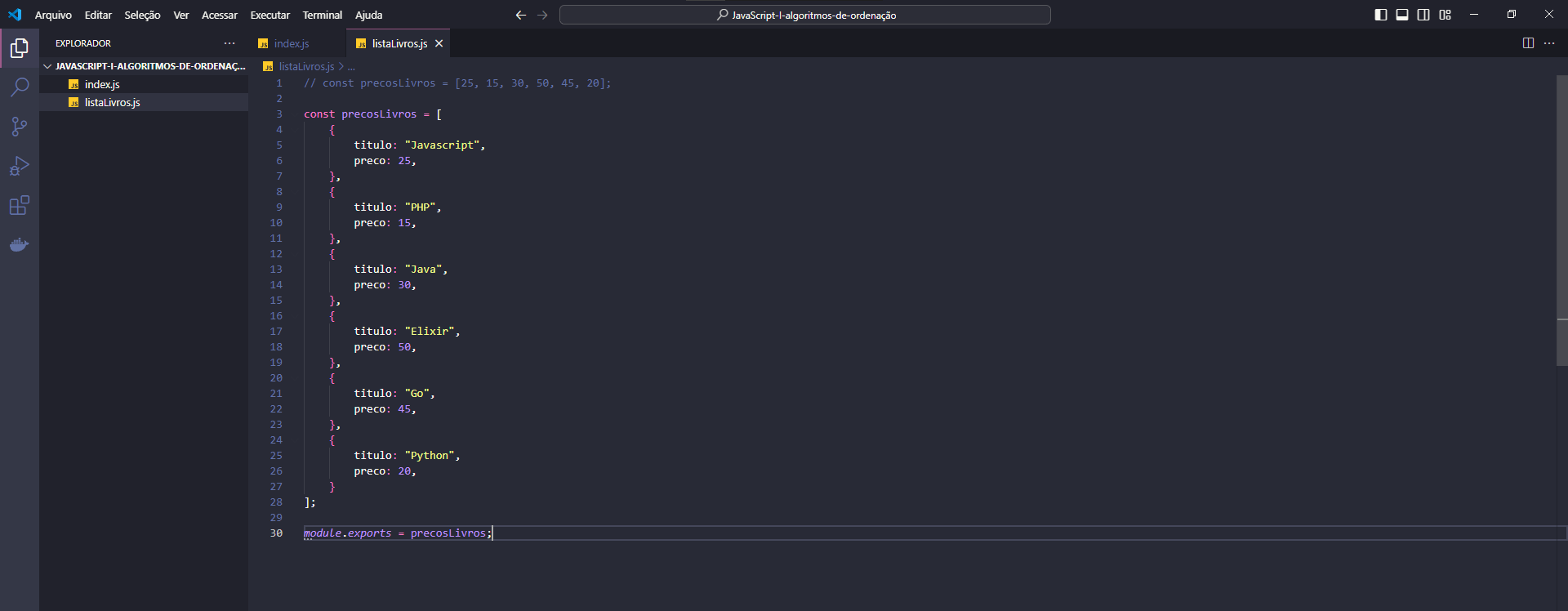The image size is (1568, 611).
Task: Click line number 28 in the gutter
Action: 276,502
